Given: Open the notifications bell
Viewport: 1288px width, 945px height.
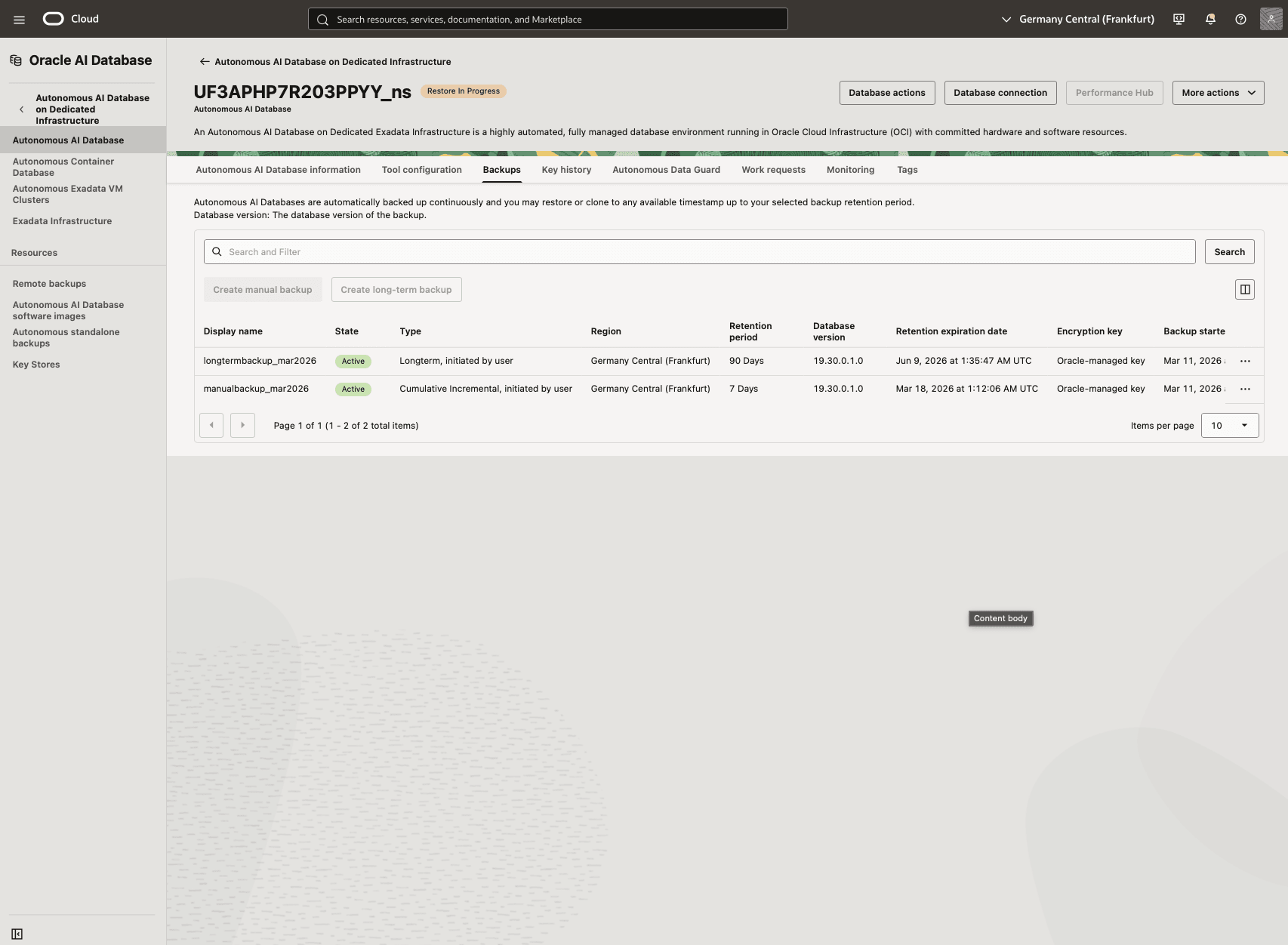Looking at the screenshot, I should (1210, 20).
